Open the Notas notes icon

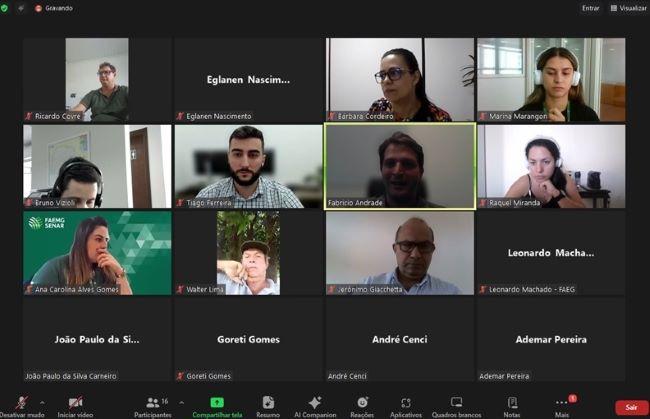(x=512, y=402)
